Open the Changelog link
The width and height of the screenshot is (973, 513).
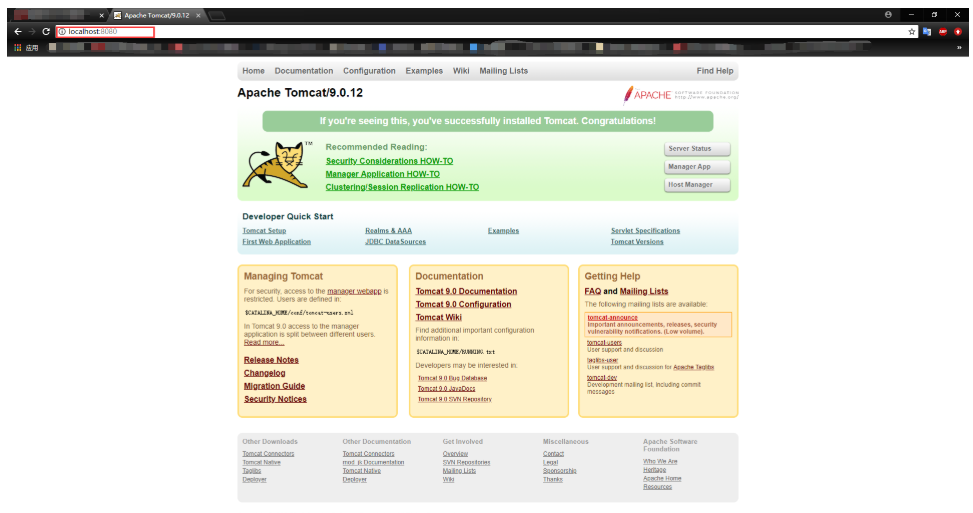pyautogui.click(x=264, y=373)
